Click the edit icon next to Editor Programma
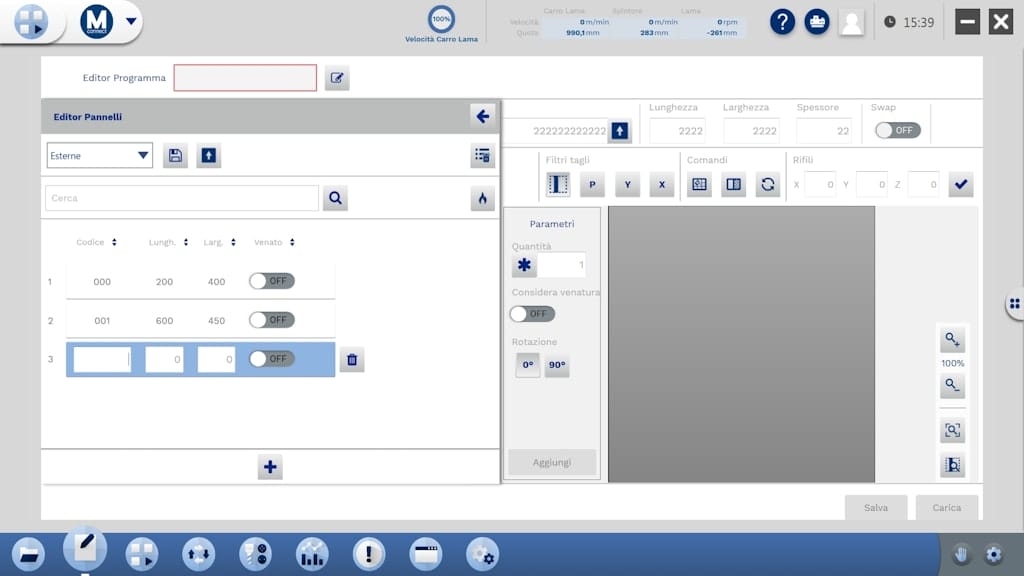The height and width of the screenshot is (576, 1024). (337, 78)
